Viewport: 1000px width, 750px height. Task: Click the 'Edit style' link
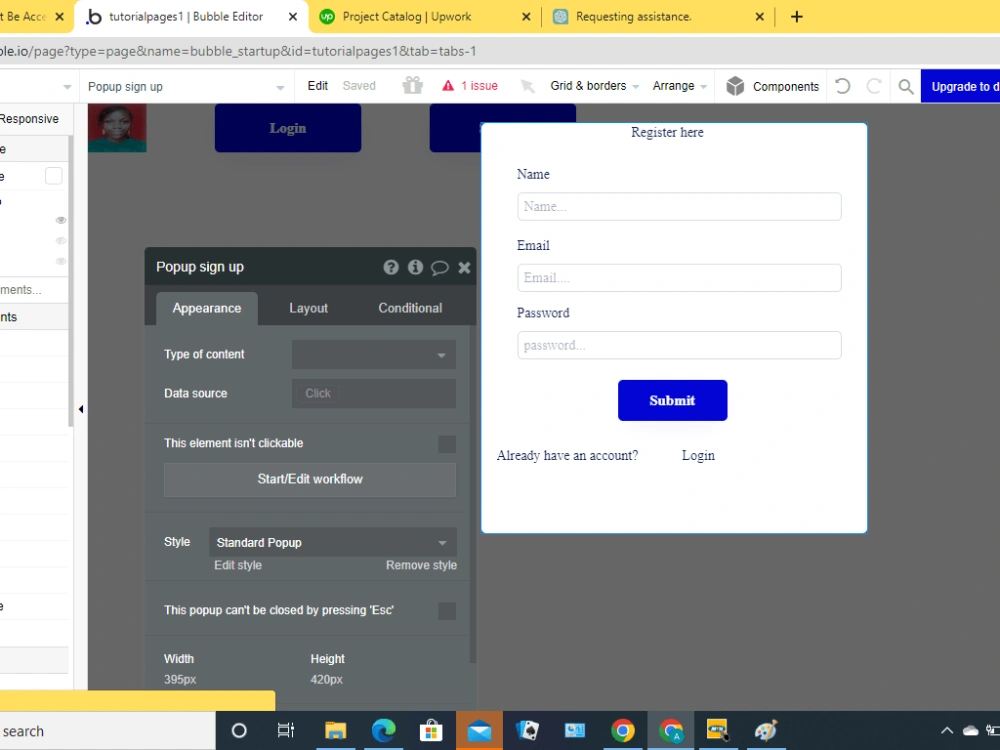tap(238, 565)
